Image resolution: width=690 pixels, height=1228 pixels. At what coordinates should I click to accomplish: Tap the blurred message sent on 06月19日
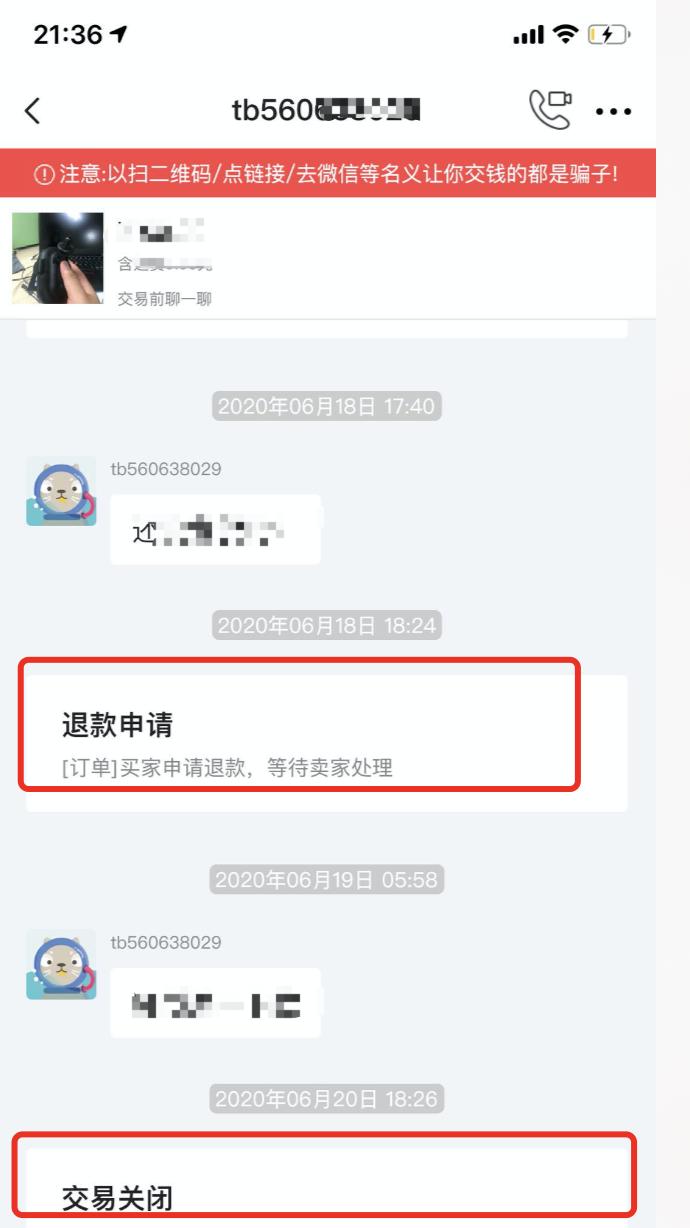(215, 1003)
